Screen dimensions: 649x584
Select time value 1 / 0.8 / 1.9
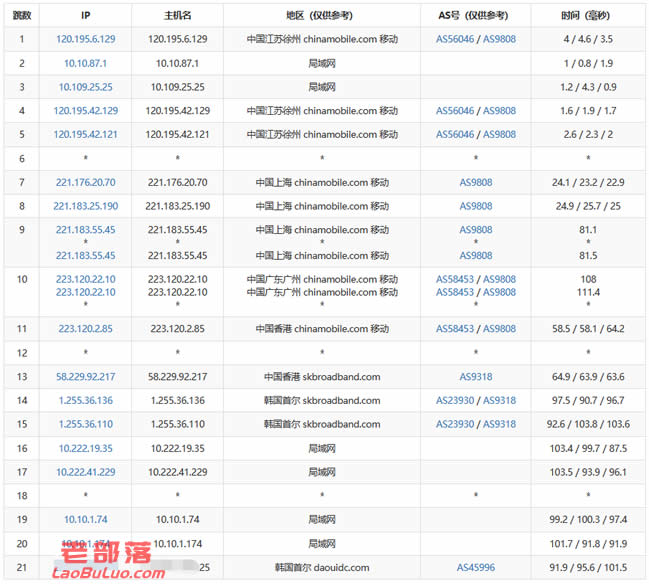[588, 63]
